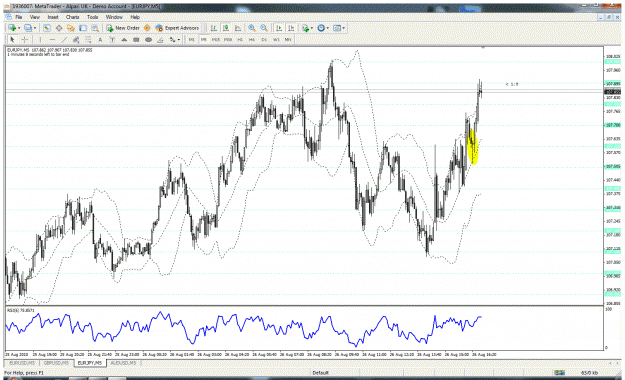Select the Trendline drawing tool
Screen dimensions: 625x380
(64, 39)
